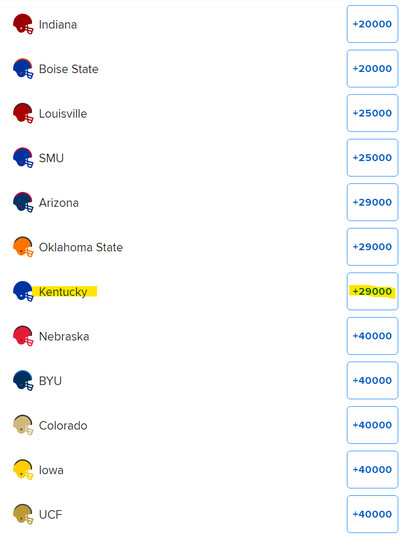Choose UCF +40000 odds button
400x537 pixels.
372,514
